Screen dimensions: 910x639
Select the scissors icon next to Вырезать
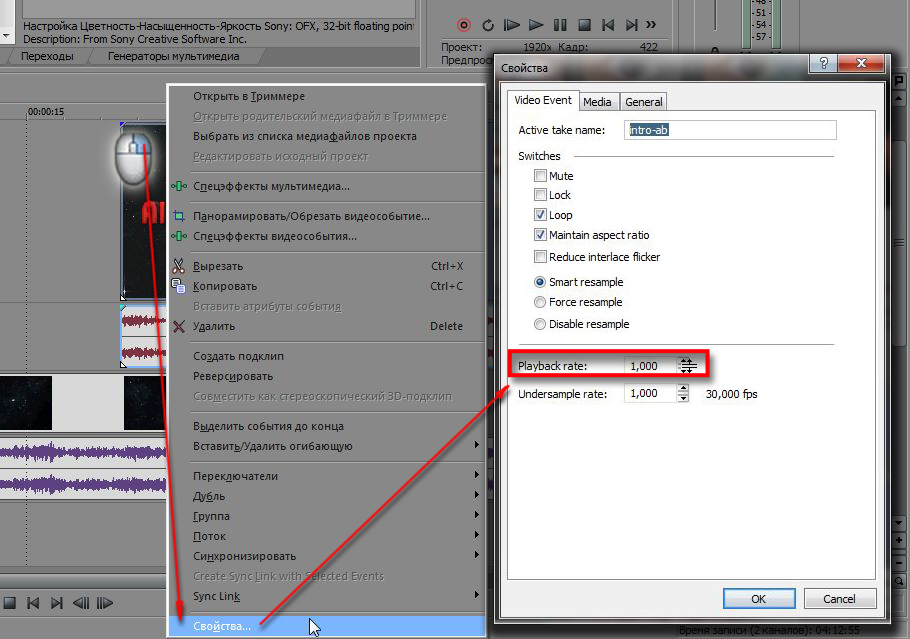[x=178, y=266]
